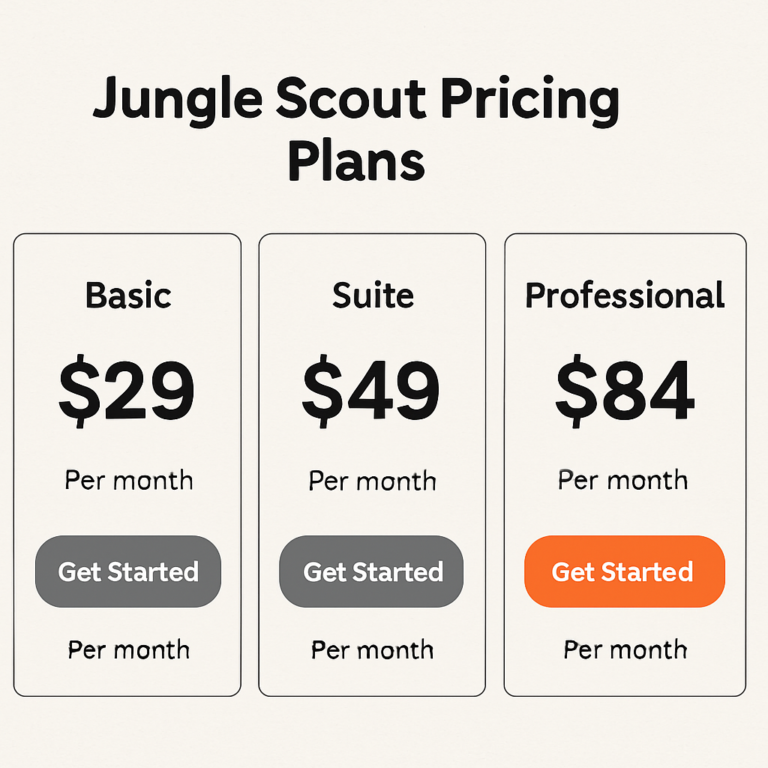Select the $29 price text
Viewport: 768px width, 768px height.
pos(127,390)
